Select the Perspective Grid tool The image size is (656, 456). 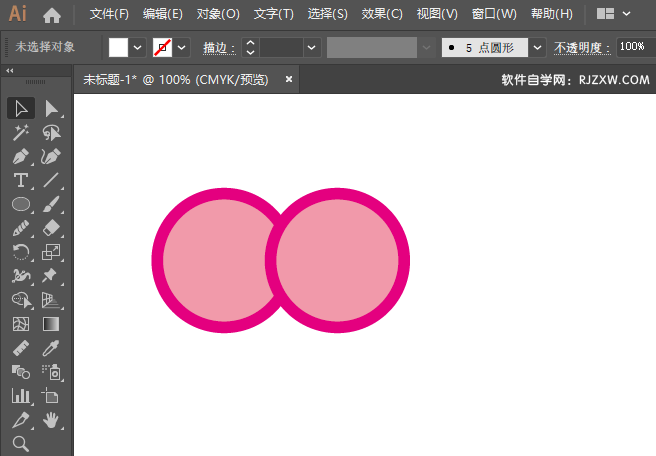(51, 300)
